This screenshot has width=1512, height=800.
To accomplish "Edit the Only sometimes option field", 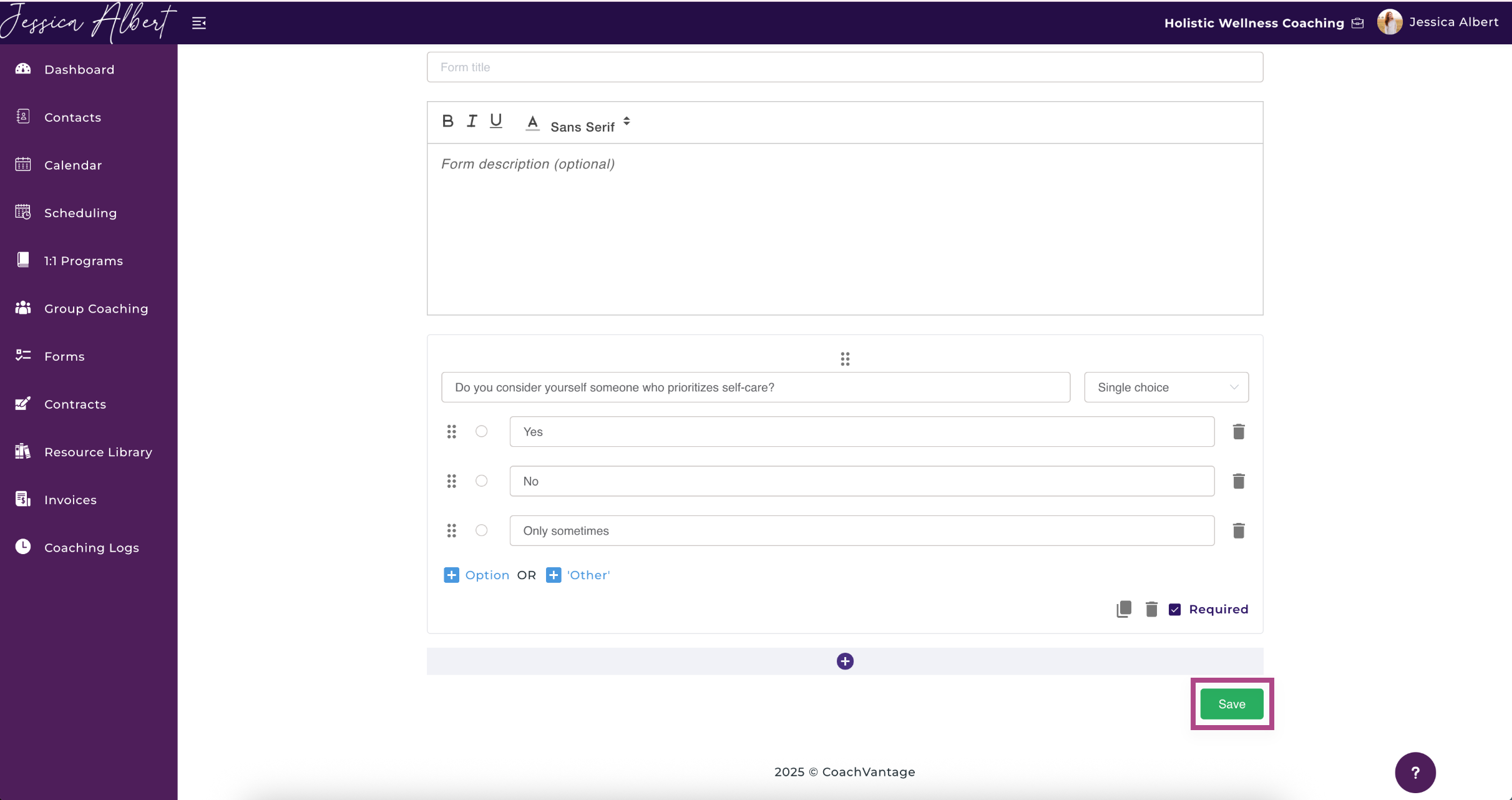I will click(x=862, y=530).
